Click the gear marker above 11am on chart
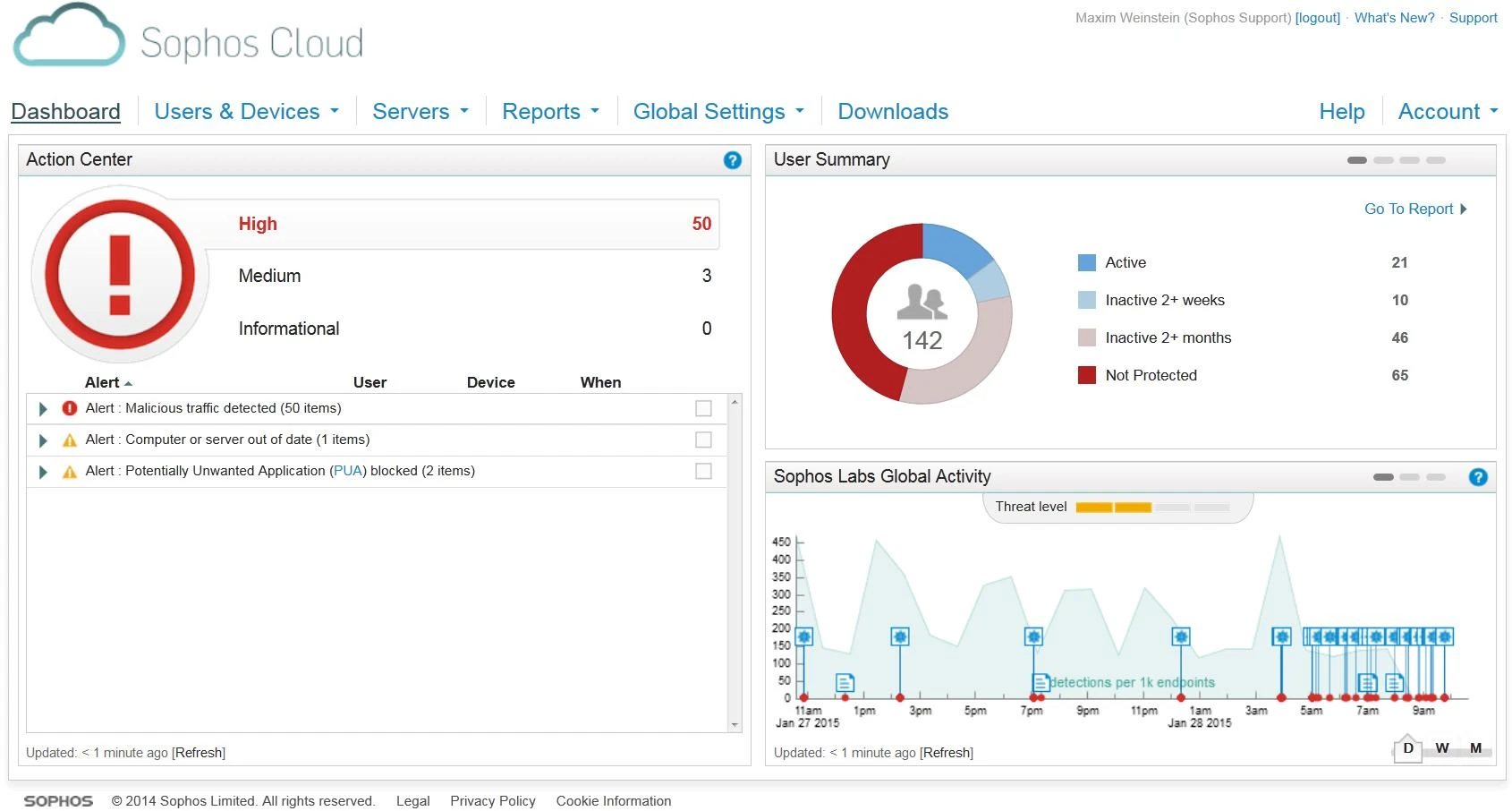This screenshot has width=1512, height=811. pos(804,636)
